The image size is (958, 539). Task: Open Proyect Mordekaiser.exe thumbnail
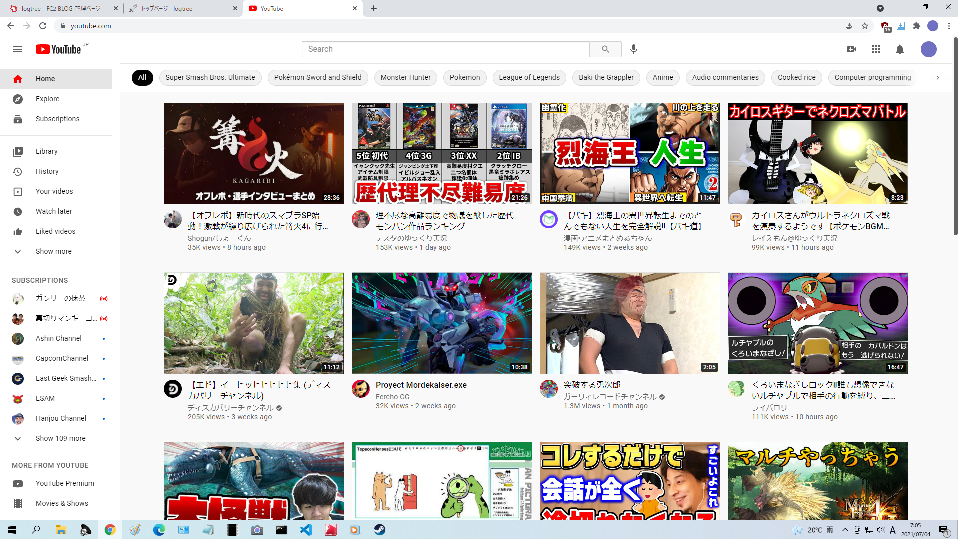point(442,323)
